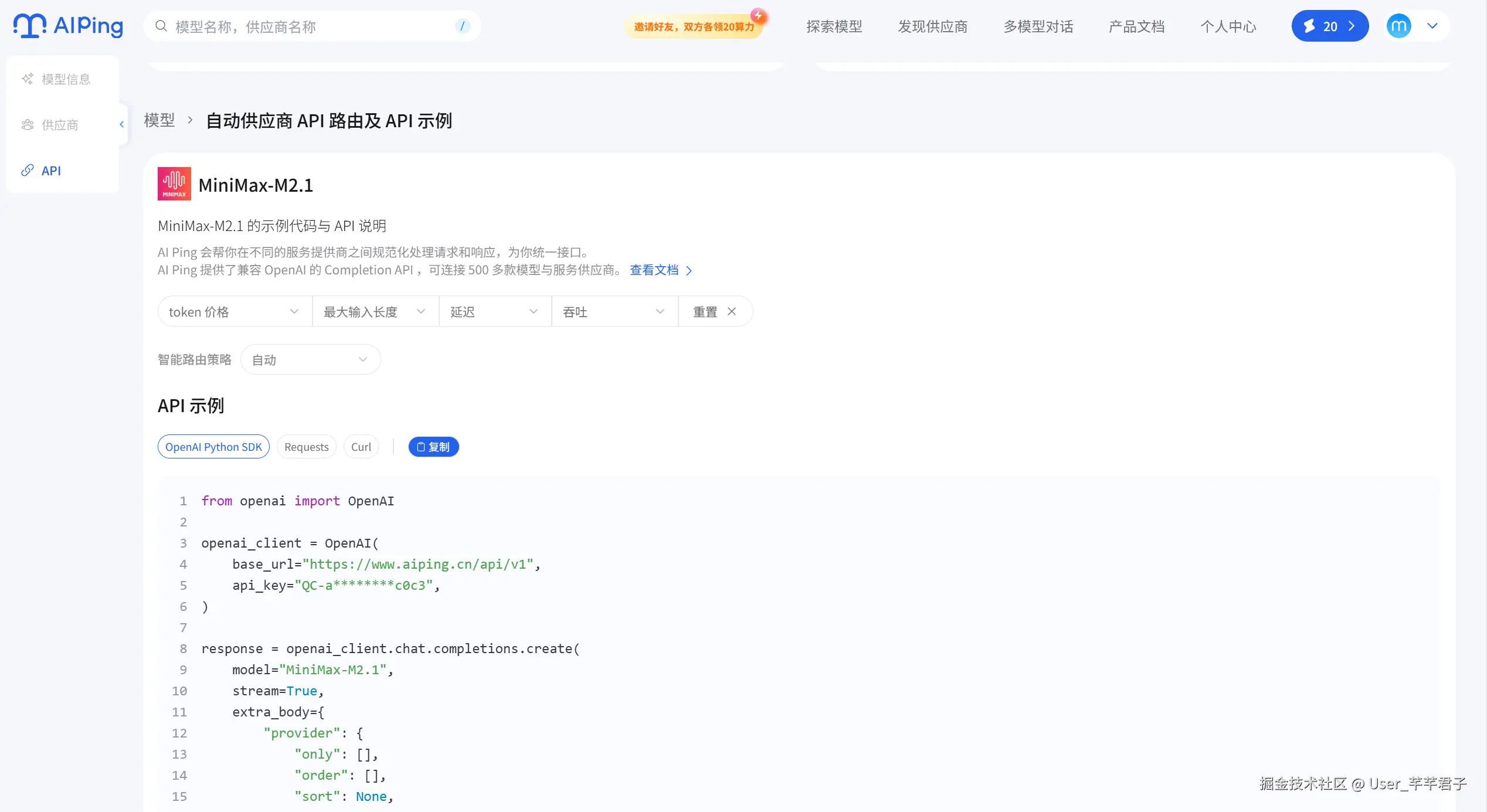The width and height of the screenshot is (1487, 812).
Task: Expand the token 价格 dropdown
Action: pyautogui.click(x=235, y=312)
